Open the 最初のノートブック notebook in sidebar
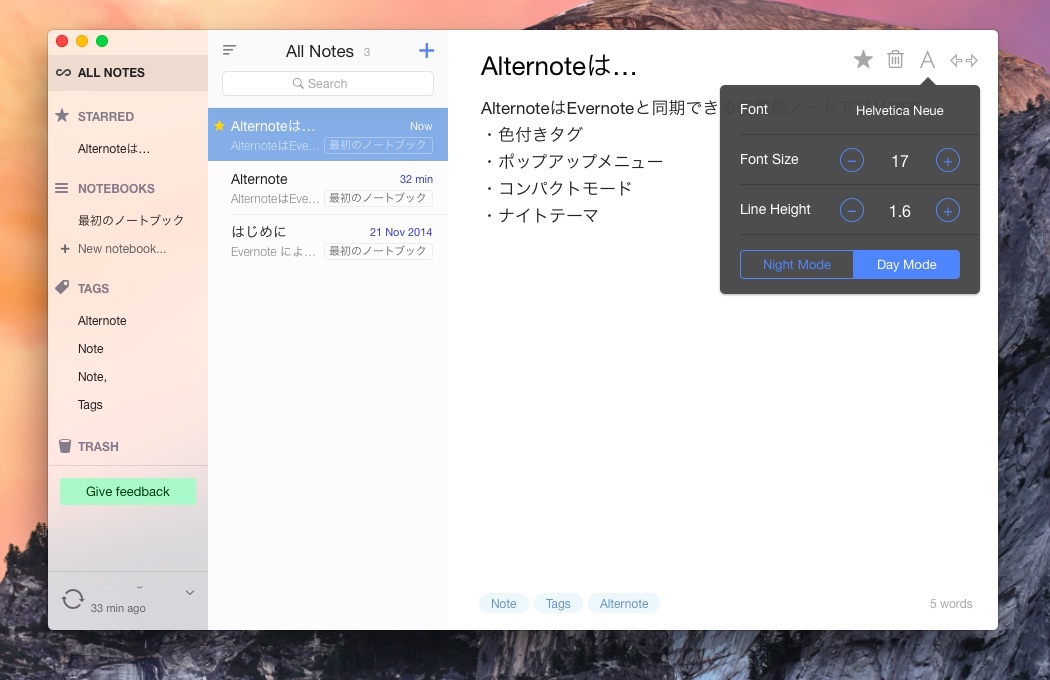The width and height of the screenshot is (1050, 680). tap(131, 220)
